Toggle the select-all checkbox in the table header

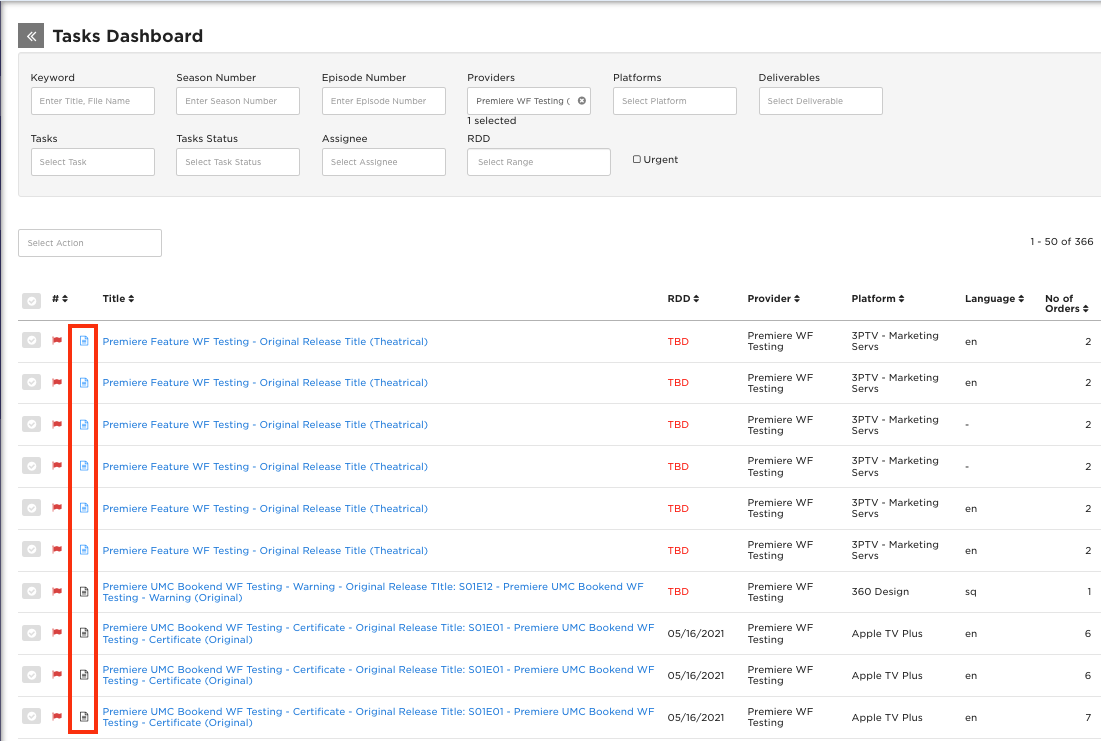(32, 301)
